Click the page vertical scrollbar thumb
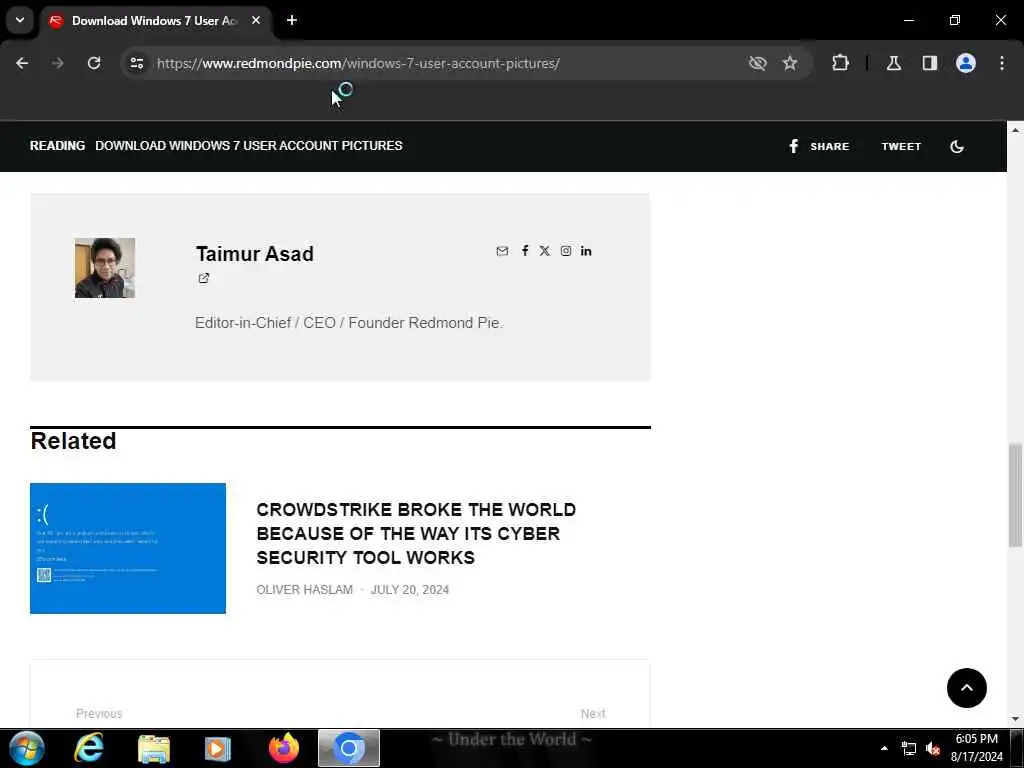The image size is (1024, 768). tap(1016, 495)
